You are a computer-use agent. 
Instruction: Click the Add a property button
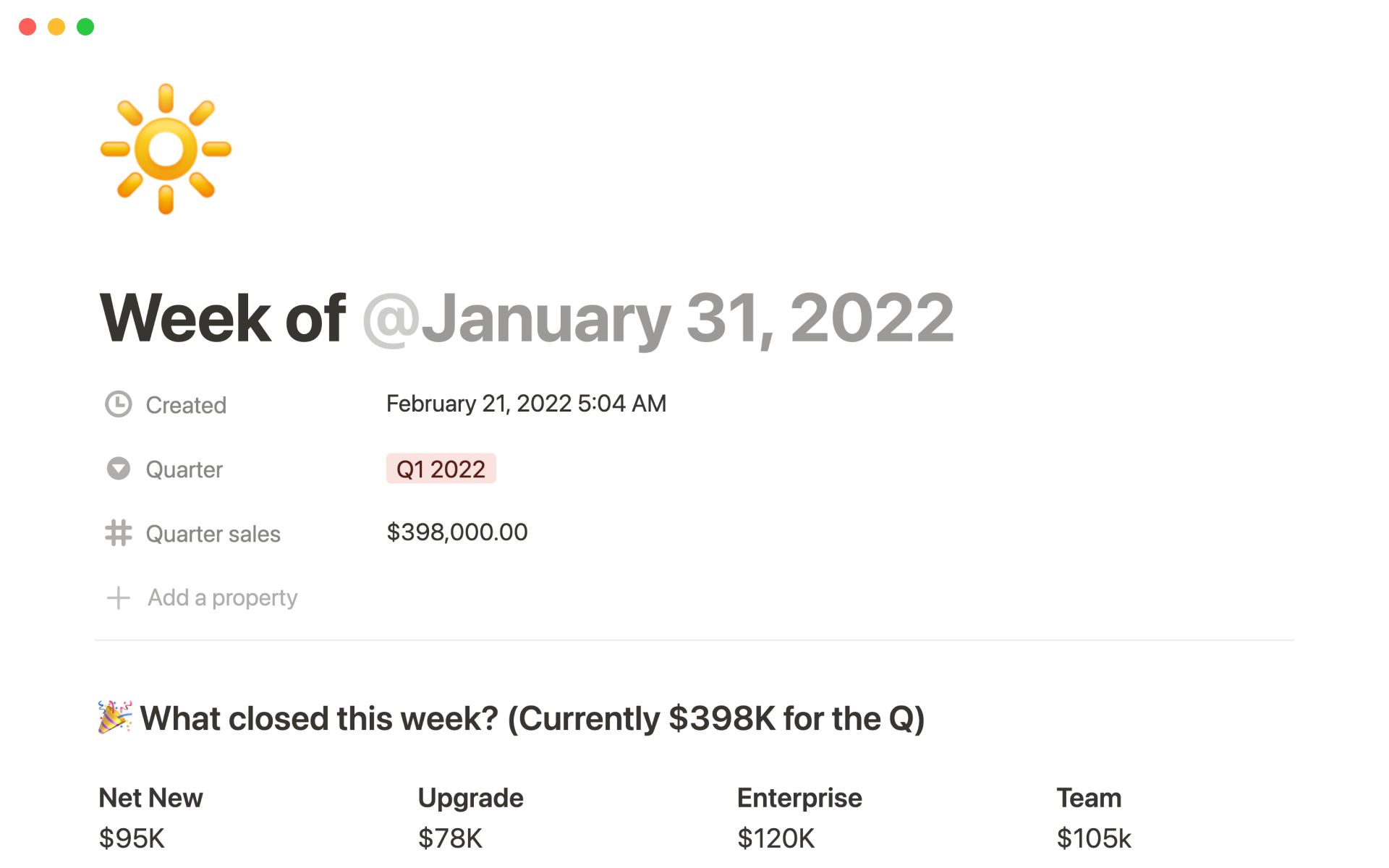click(222, 597)
